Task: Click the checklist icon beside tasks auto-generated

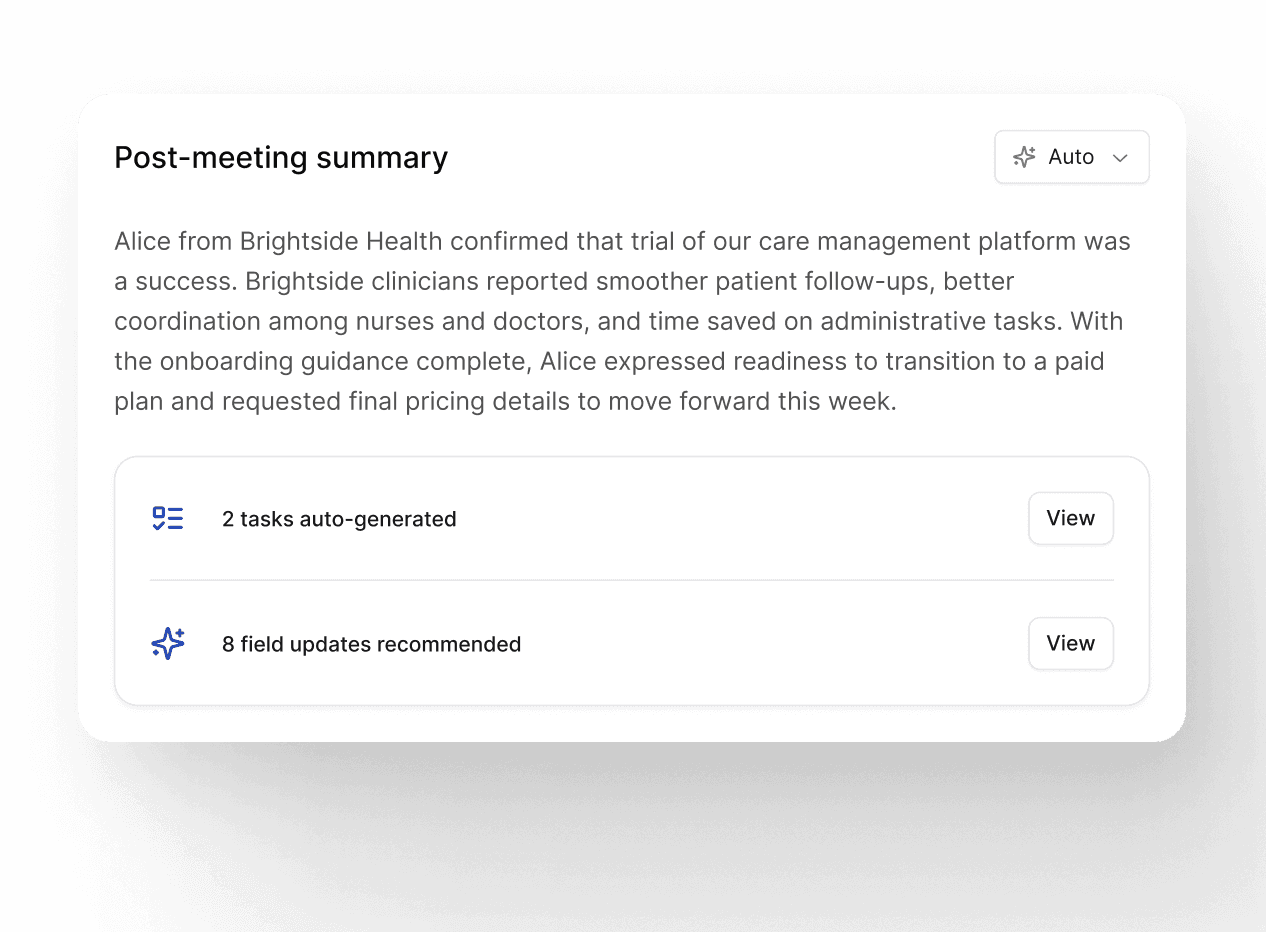Action: point(168,518)
